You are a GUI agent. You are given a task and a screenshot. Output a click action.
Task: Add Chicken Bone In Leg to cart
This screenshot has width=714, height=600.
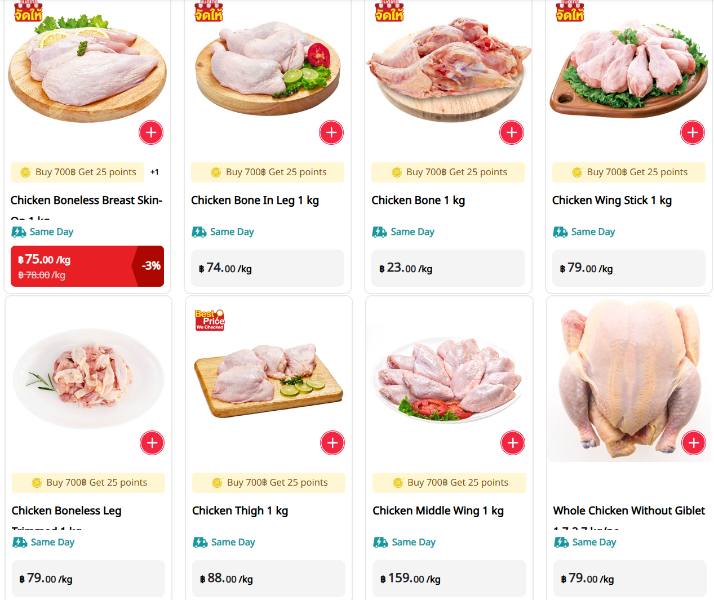point(332,132)
